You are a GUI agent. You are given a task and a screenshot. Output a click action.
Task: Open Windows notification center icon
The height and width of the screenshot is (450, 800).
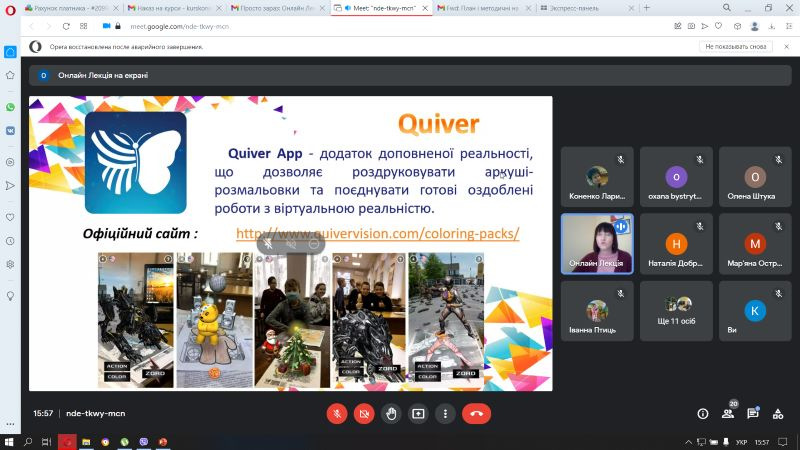pos(783,442)
